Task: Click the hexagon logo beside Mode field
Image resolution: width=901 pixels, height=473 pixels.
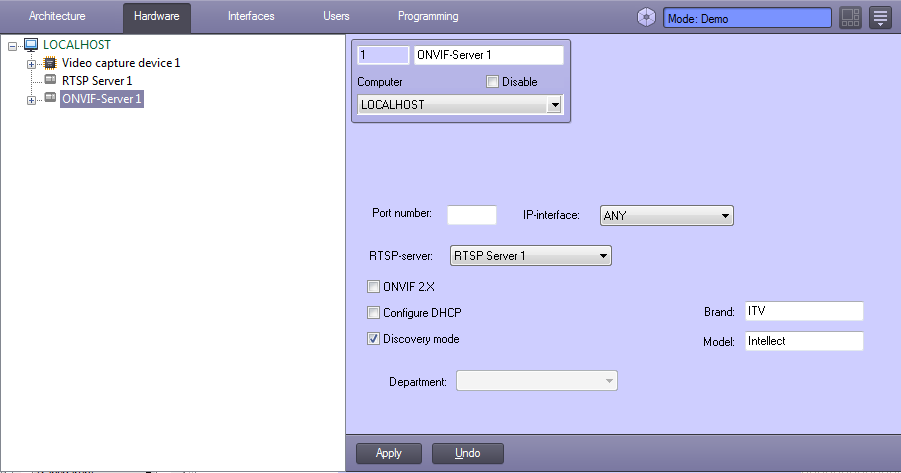Action: [647, 18]
